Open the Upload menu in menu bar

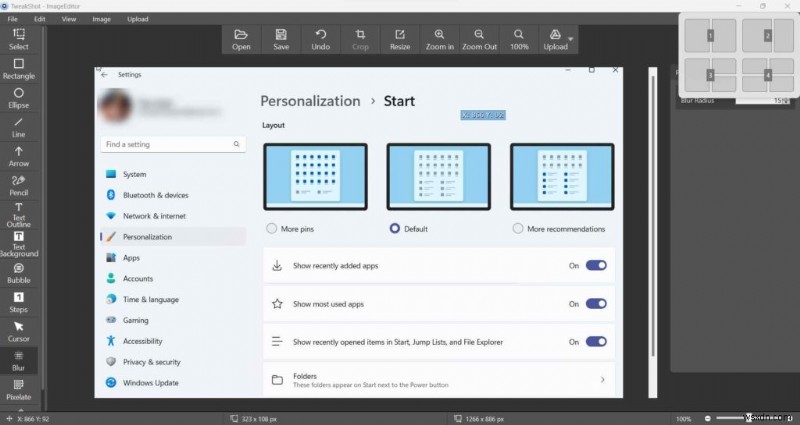pos(138,19)
